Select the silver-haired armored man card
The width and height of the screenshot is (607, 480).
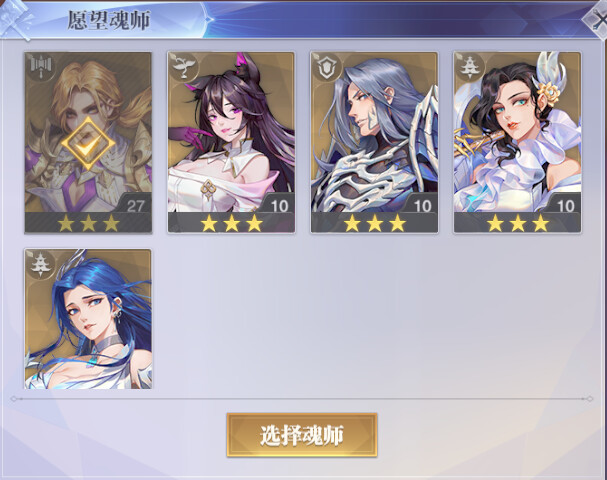pos(374,143)
